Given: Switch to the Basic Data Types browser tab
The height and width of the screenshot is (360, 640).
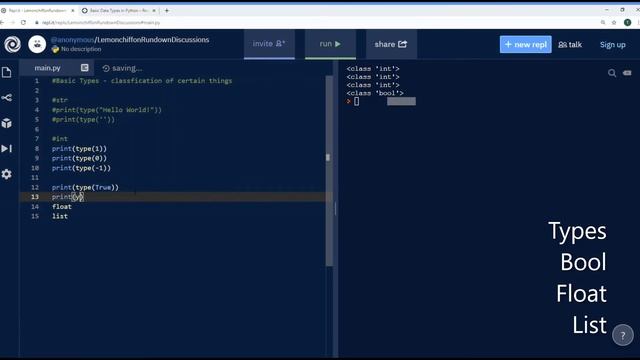Looking at the screenshot, I should pos(118,10).
